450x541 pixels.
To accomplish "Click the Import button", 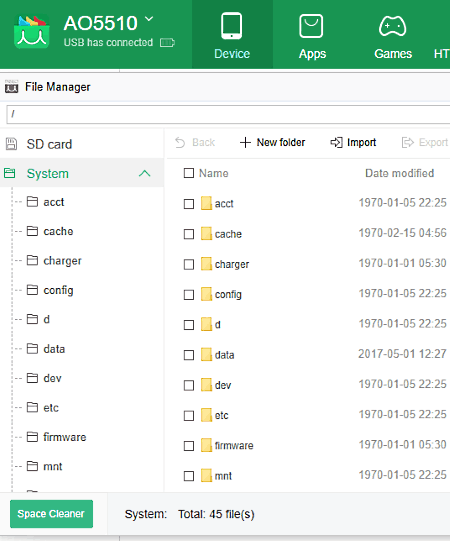I will (x=353, y=142).
